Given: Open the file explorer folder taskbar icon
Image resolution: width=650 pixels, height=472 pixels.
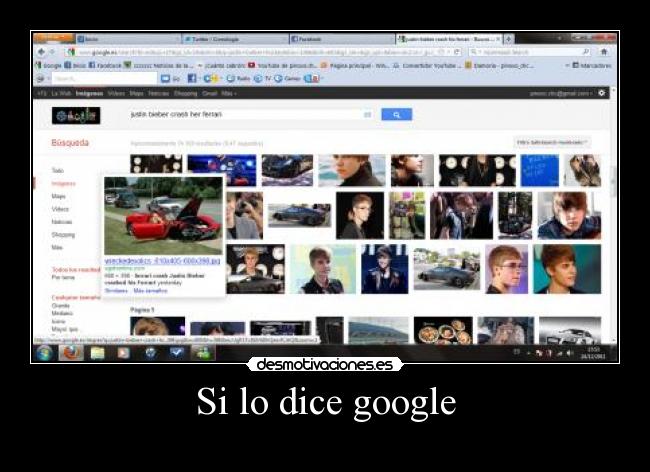Looking at the screenshot, I should pyautogui.click(x=97, y=353).
